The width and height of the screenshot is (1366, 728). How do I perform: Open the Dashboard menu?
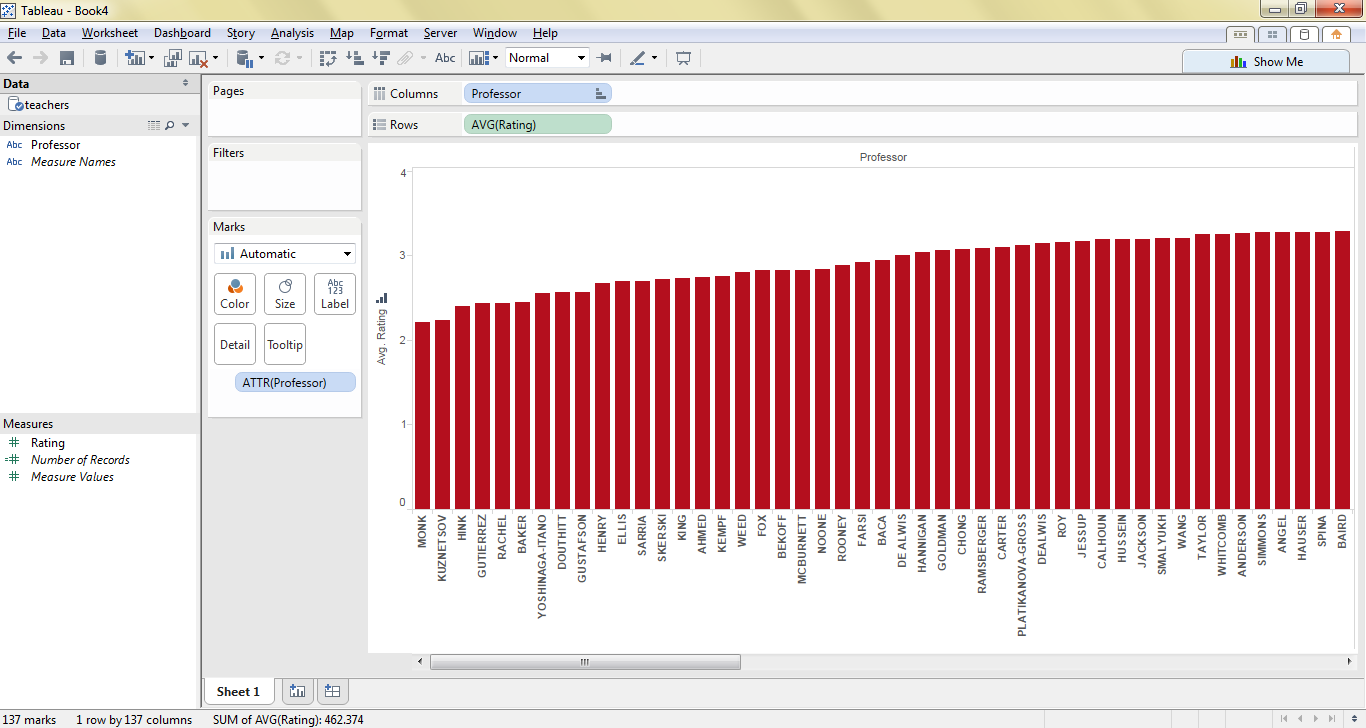click(182, 33)
